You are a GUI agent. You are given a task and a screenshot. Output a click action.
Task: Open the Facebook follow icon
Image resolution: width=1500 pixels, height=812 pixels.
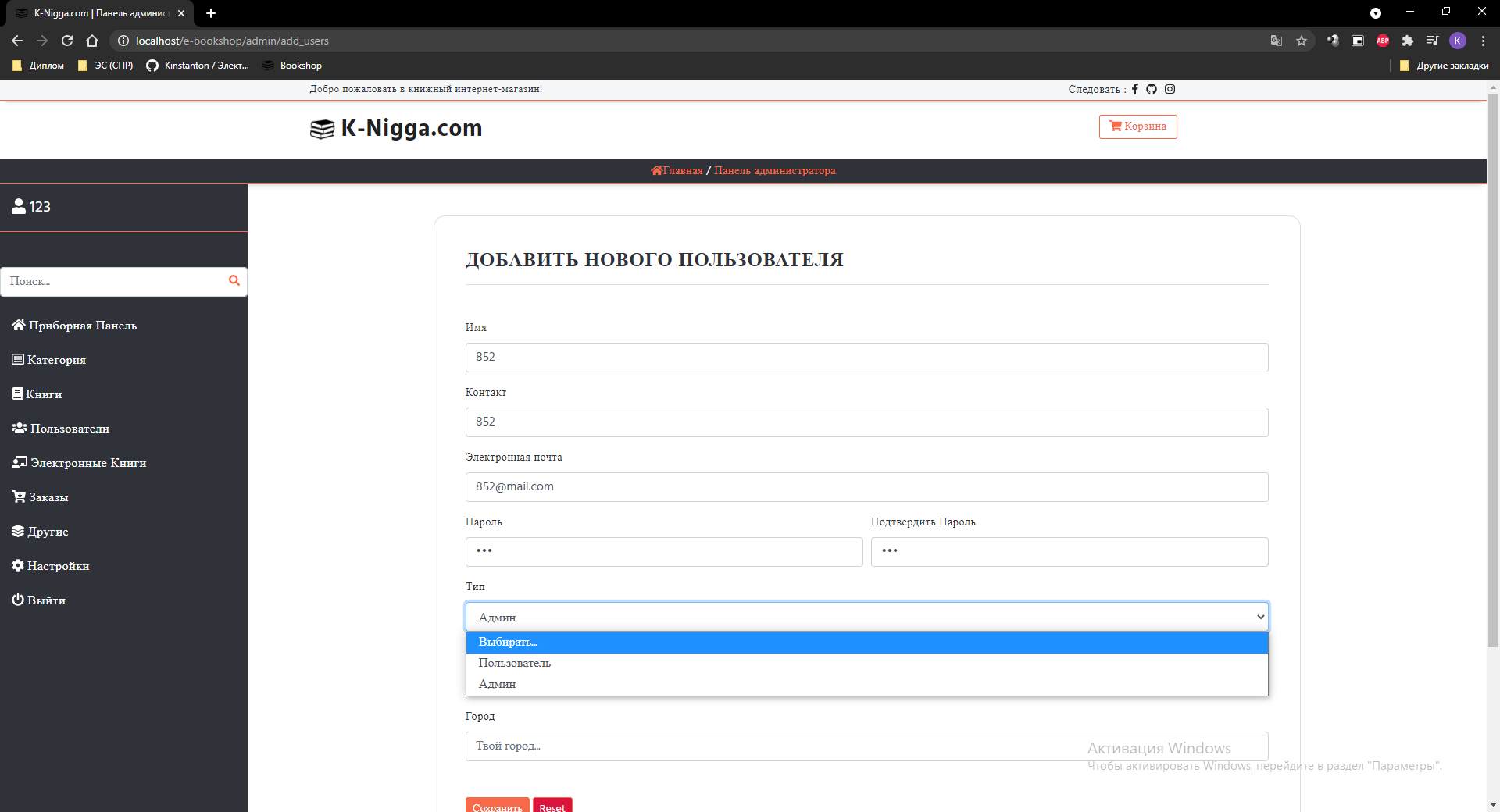1135,89
